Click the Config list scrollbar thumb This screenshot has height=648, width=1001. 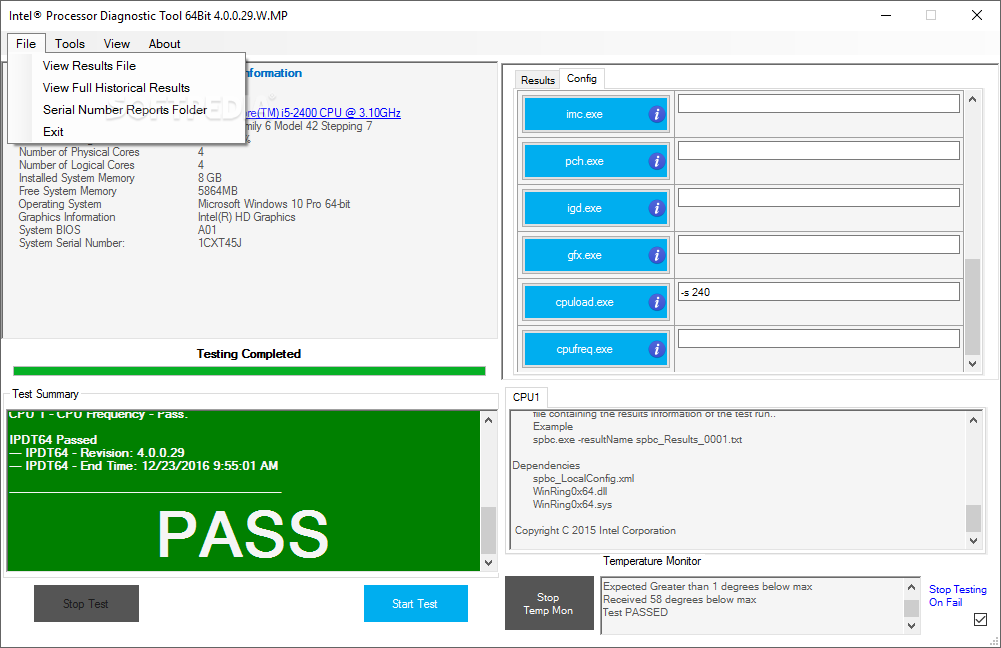pyautogui.click(x=972, y=306)
